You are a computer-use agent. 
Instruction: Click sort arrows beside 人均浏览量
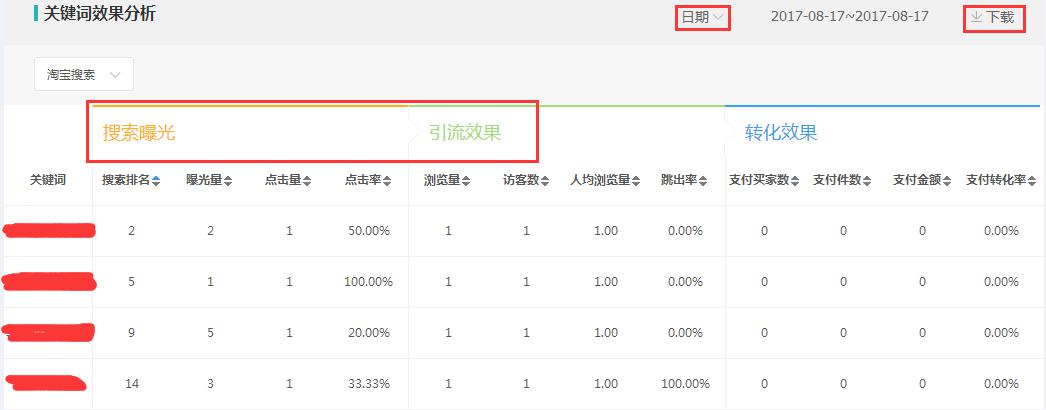click(637, 181)
